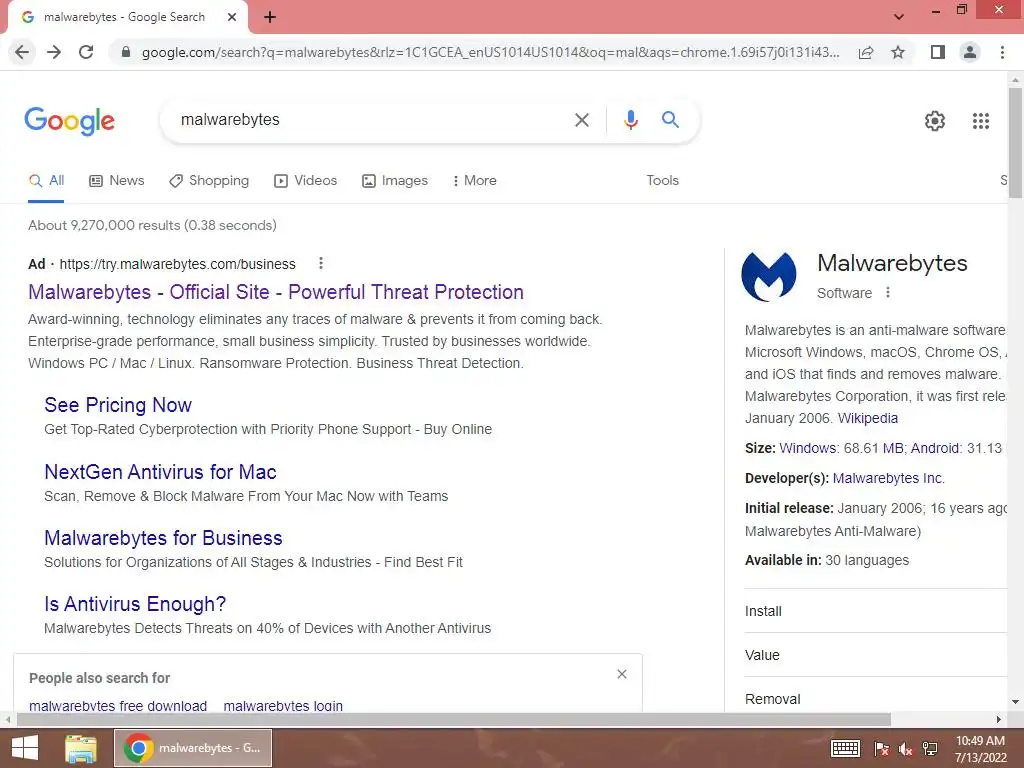Click the vertical page scrollbar
Screen dimensions: 1024x768
point(1015,142)
